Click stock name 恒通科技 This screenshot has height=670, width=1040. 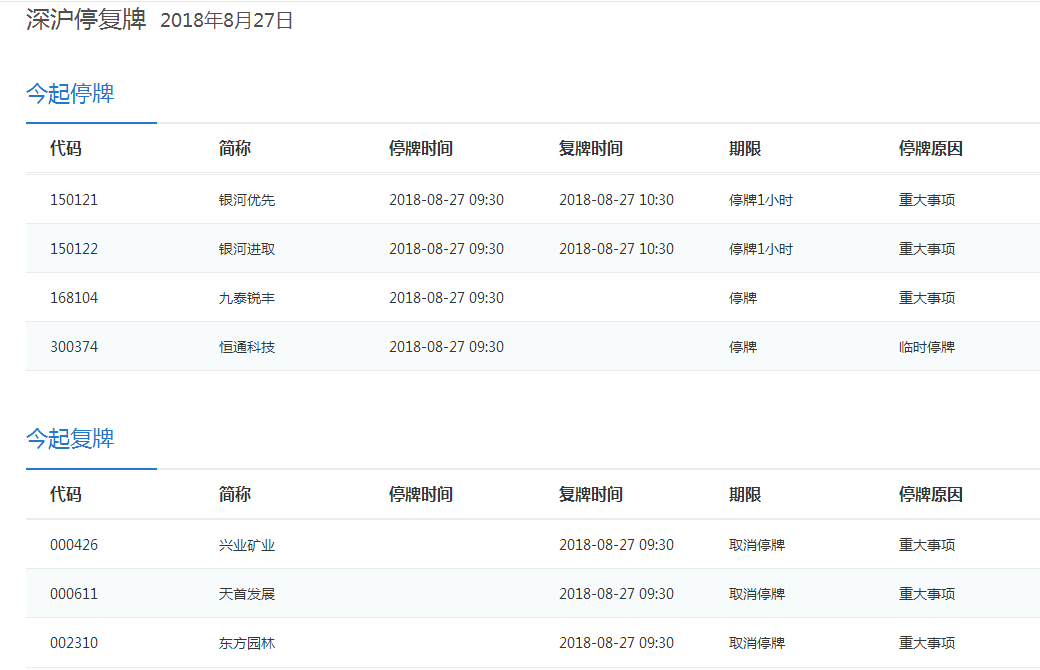coord(247,347)
